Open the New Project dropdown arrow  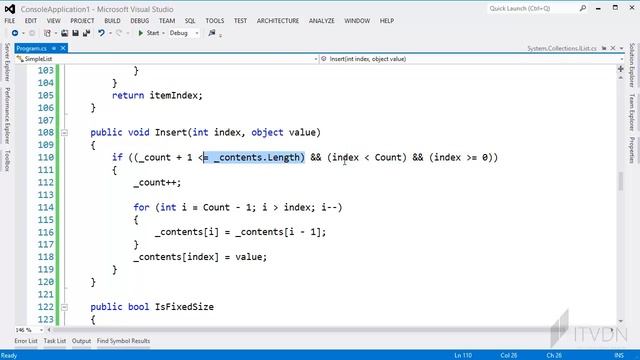click(x=56, y=33)
